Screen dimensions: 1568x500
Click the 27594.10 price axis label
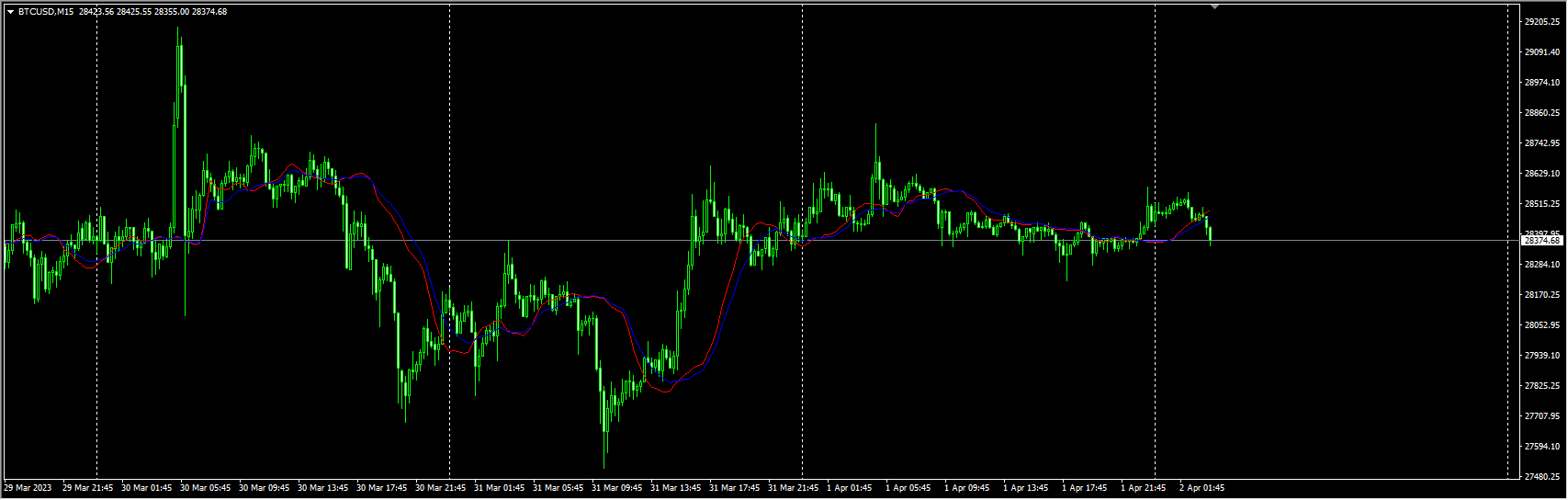tap(1542, 447)
